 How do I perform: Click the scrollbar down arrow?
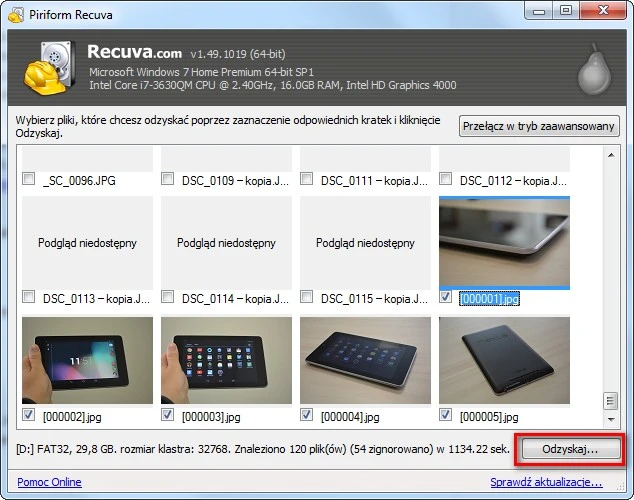coord(611,420)
